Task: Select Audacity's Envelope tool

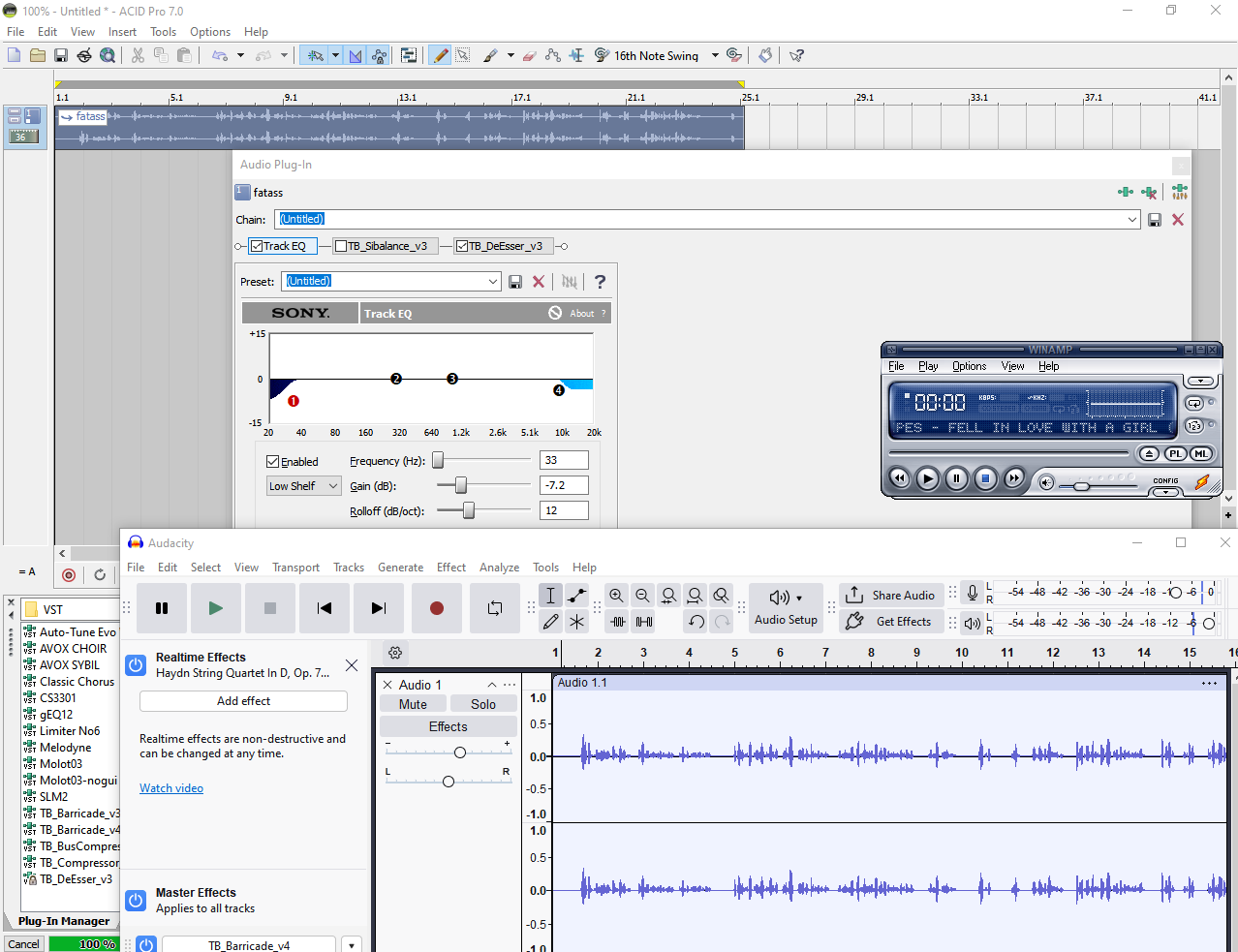Action: 576,596
